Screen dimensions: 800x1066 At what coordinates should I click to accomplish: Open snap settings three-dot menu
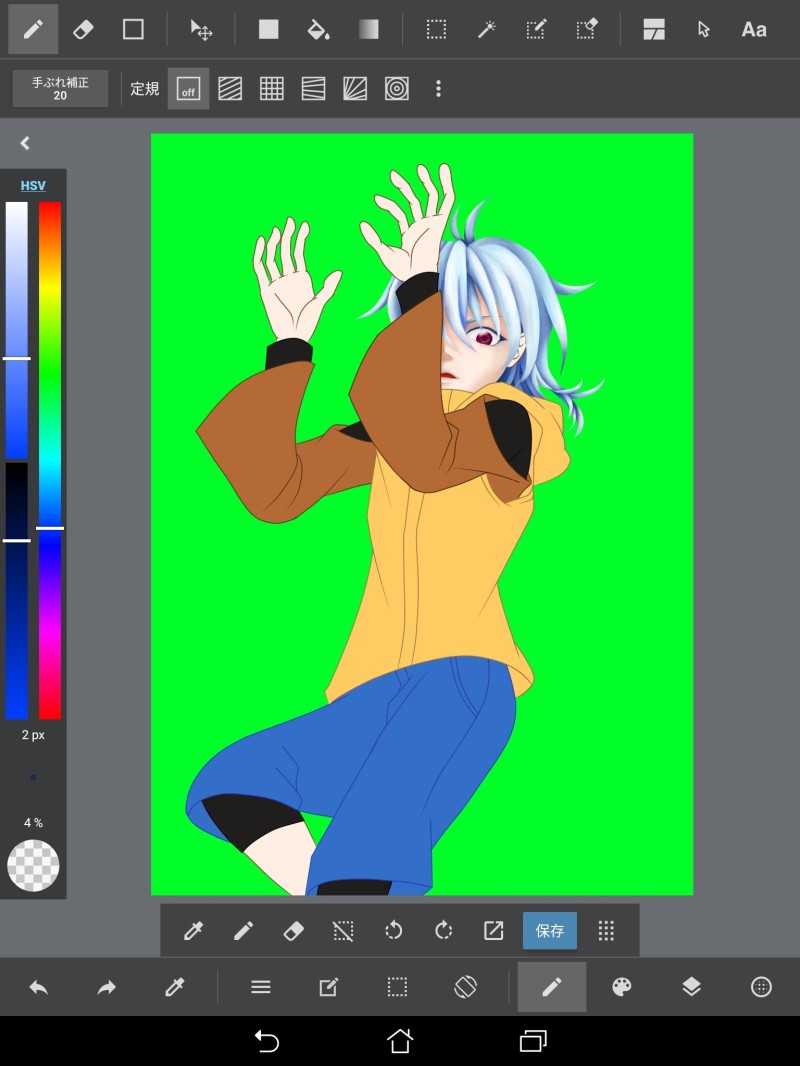(x=438, y=88)
